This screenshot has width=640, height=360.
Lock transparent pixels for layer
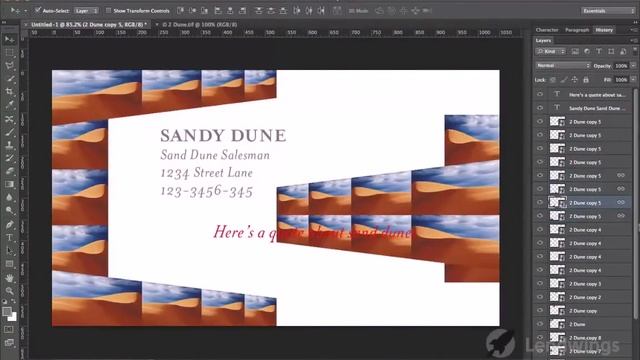[x=553, y=80]
